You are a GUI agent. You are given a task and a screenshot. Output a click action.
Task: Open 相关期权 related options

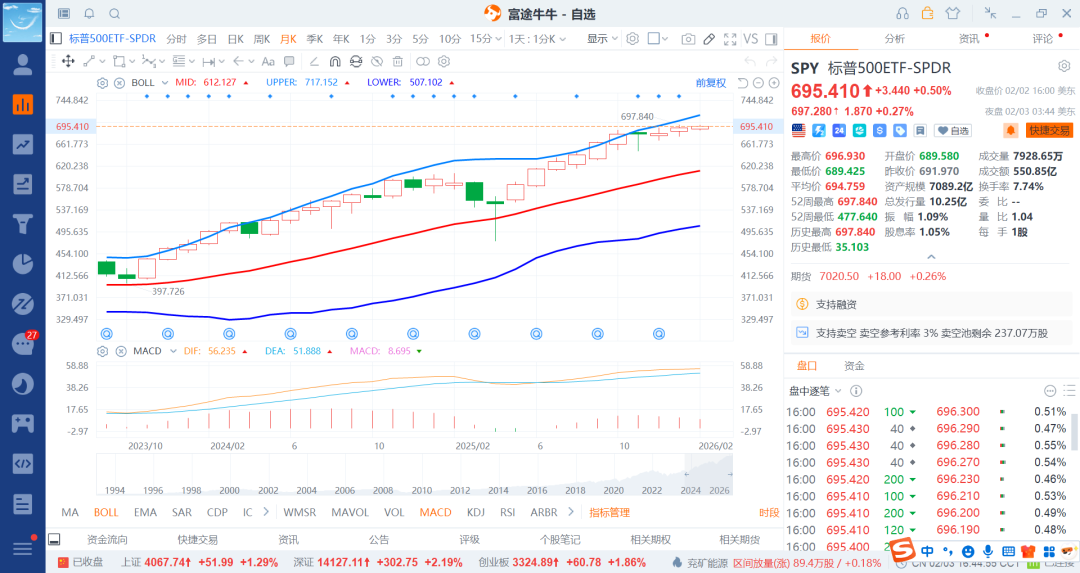tap(650, 540)
